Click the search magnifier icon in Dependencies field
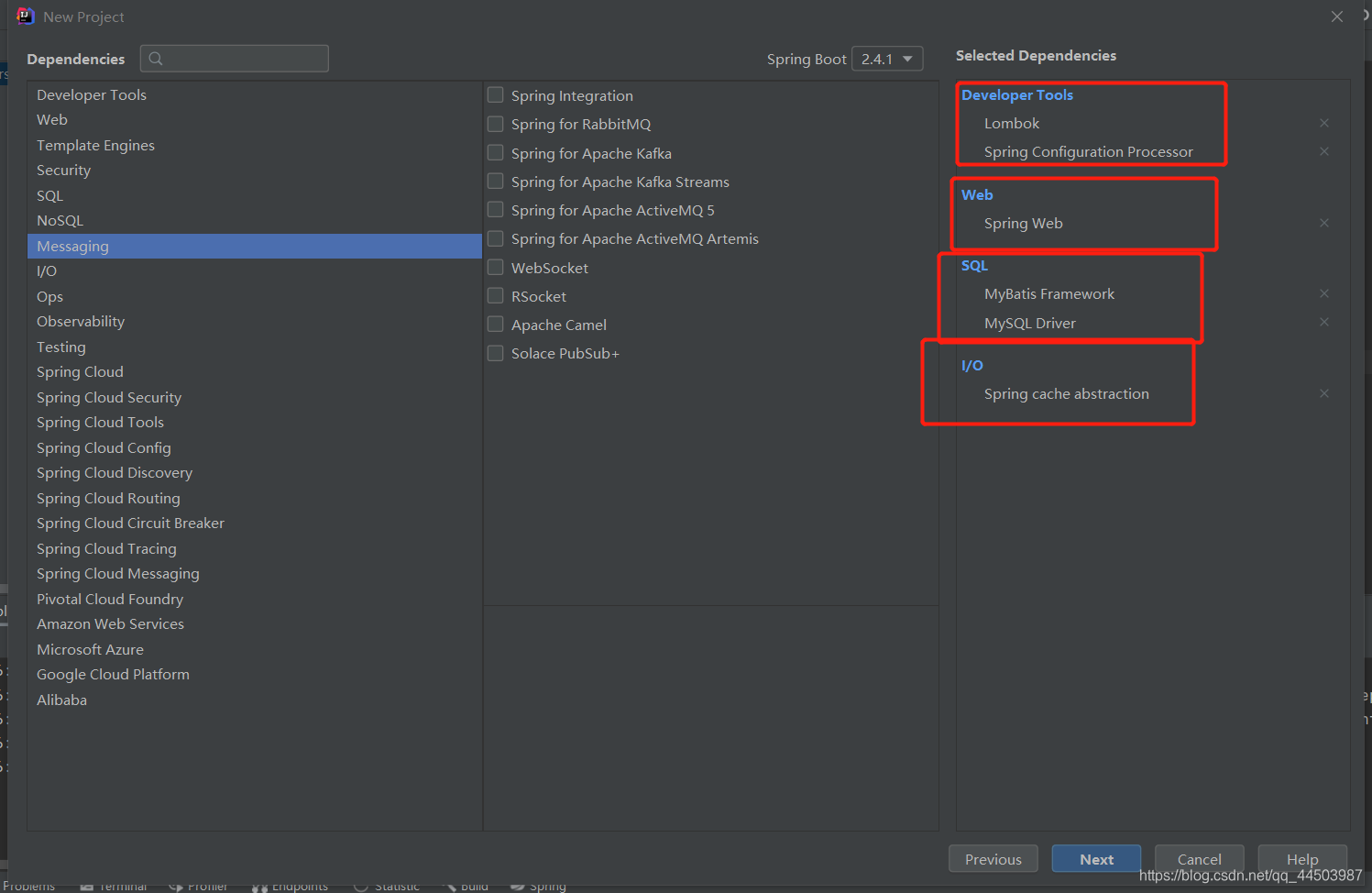 point(156,59)
